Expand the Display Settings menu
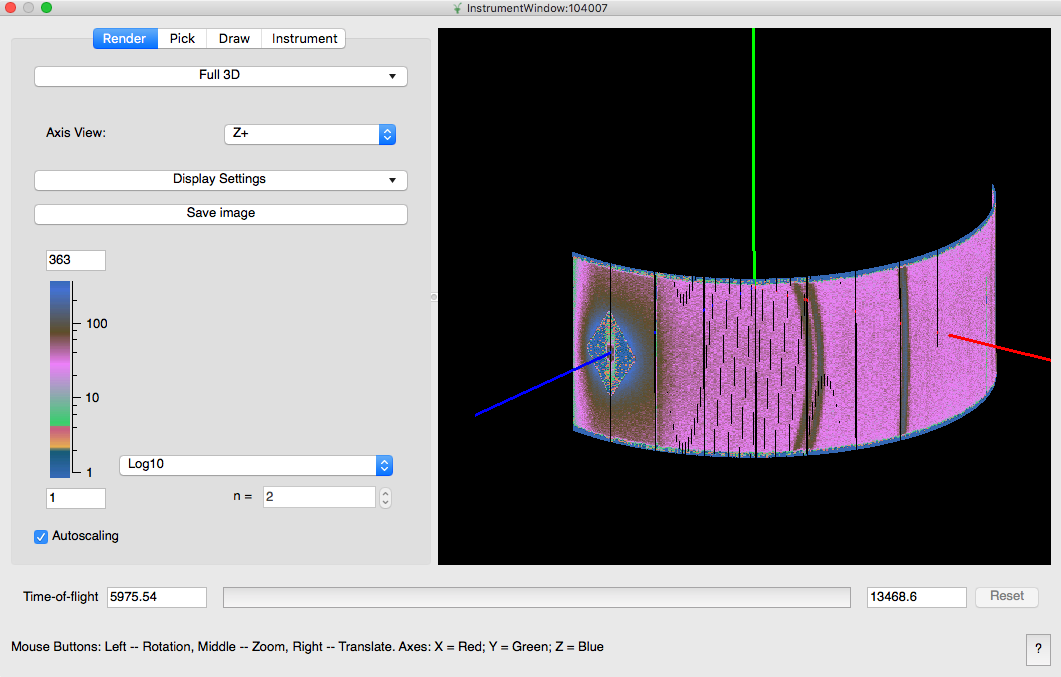Image resolution: width=1061 pixels, height=677 pixels. click(x=220, y=179)
